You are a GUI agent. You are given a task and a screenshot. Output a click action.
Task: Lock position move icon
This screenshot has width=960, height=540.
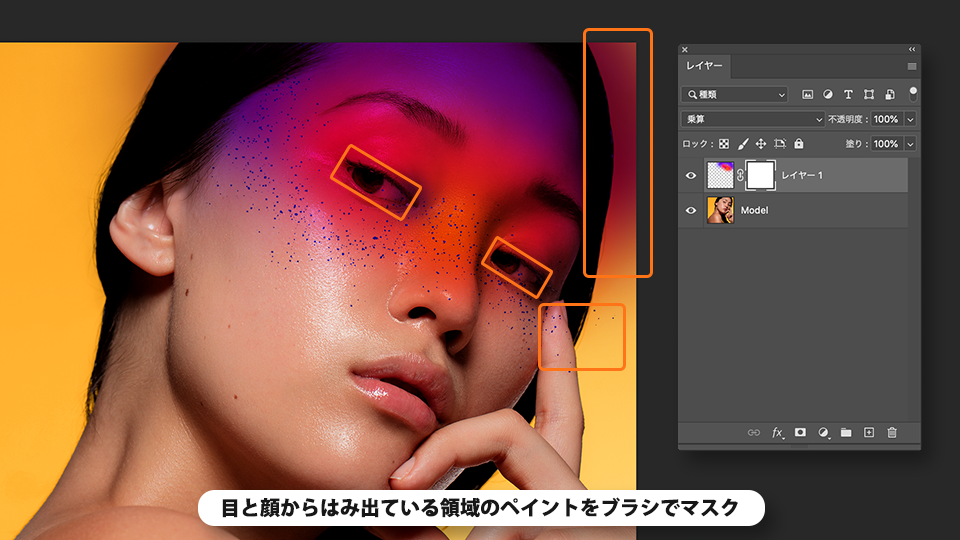(x=761, y=144)
